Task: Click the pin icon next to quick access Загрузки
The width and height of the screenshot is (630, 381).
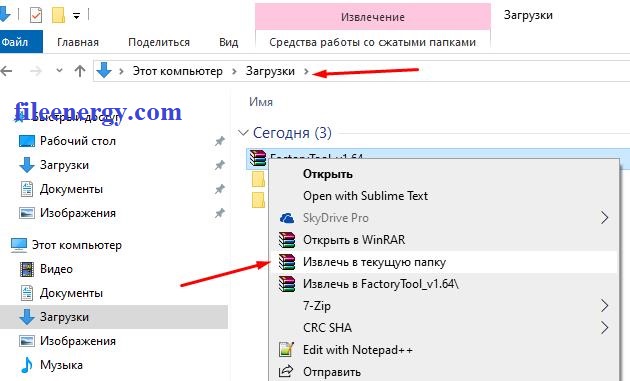Action: [219, 165]
